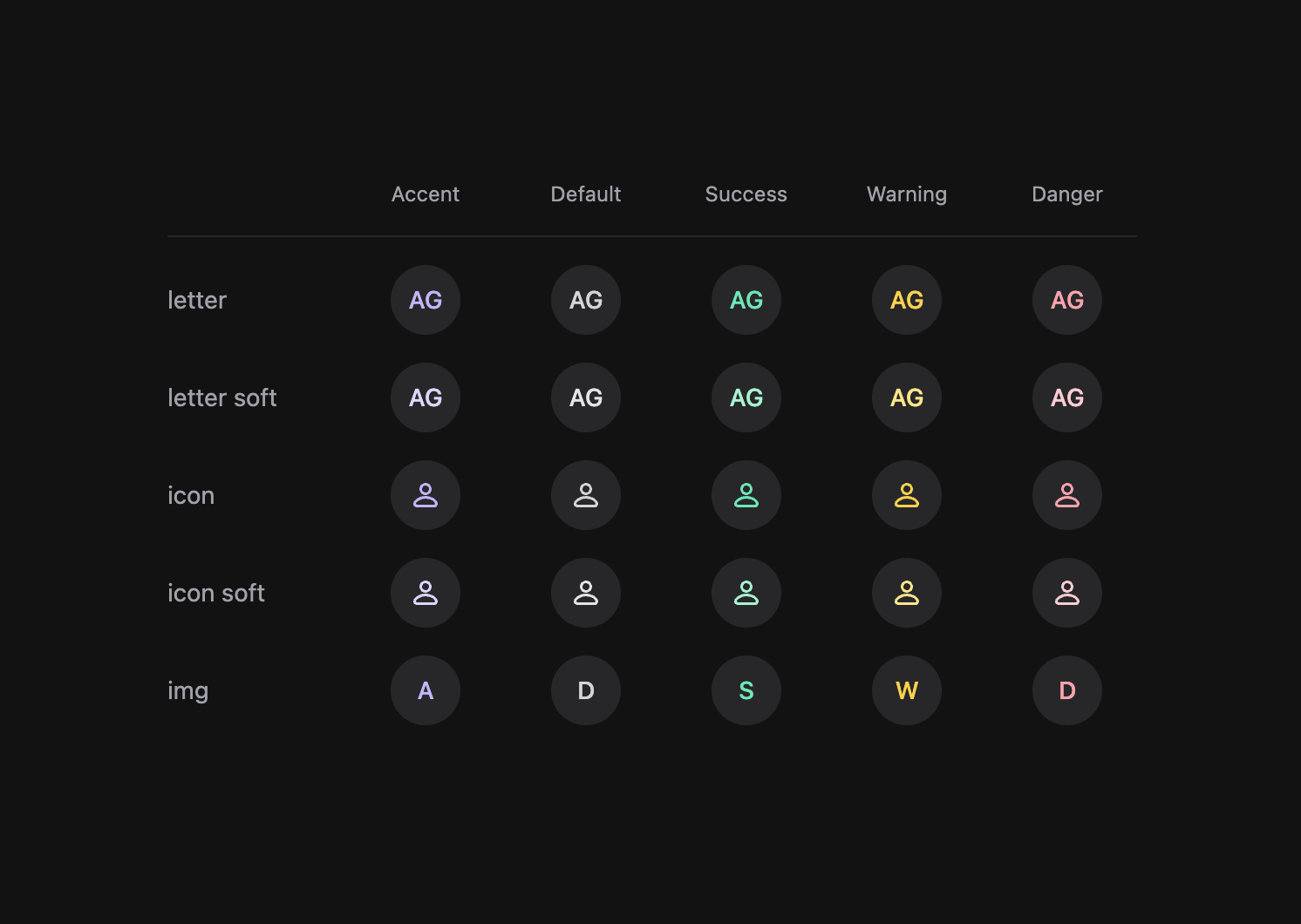Viewport: 1301px width, 924px height.
Task: Select the Danger AG avatar in letter row
Action: point(1067,300)
